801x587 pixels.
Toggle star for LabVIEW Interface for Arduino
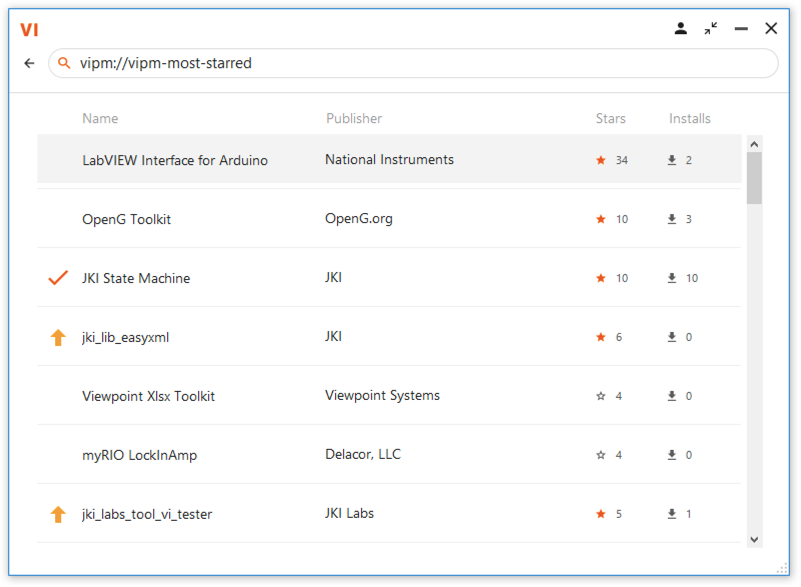point(601,160)
